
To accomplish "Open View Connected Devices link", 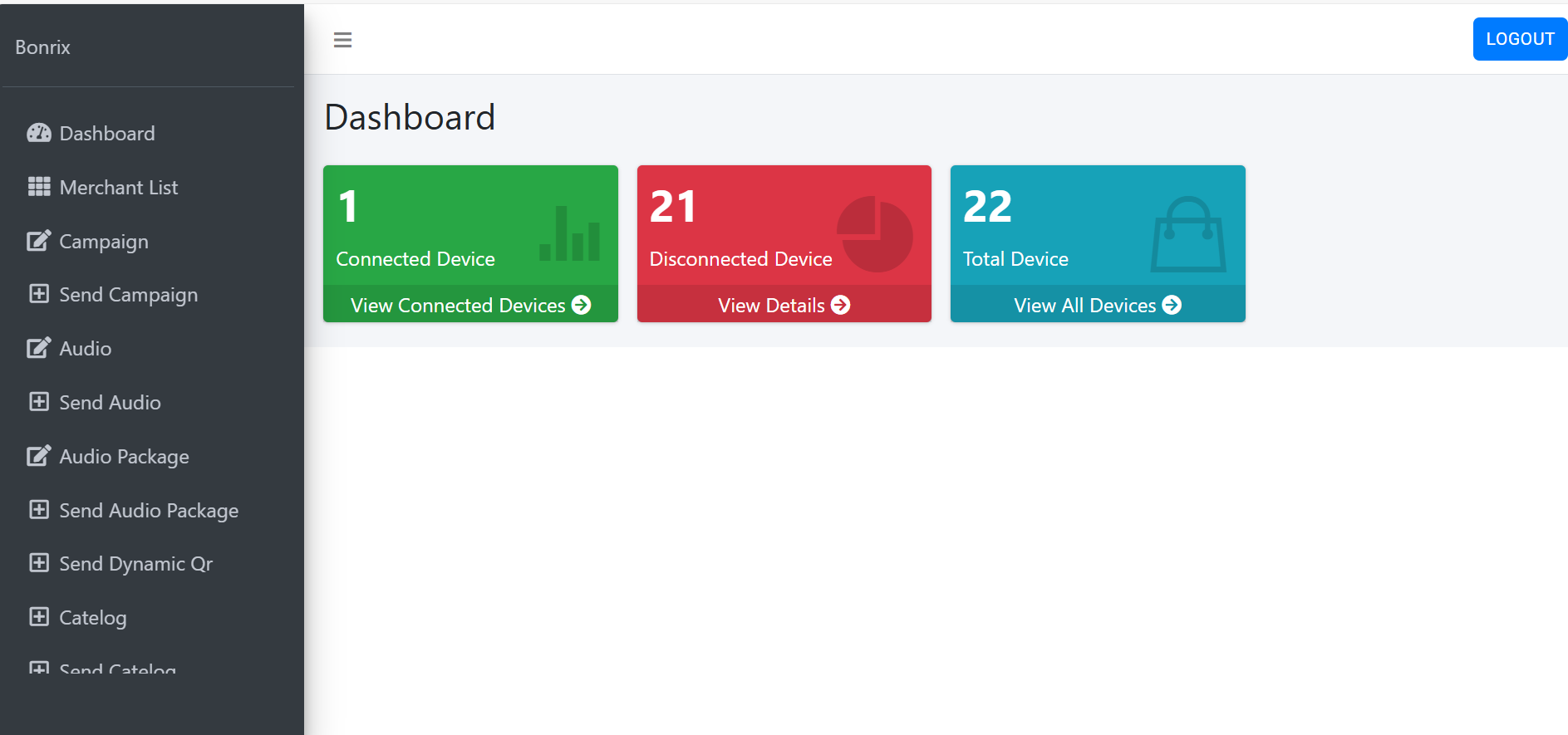I will pos(470,306).
